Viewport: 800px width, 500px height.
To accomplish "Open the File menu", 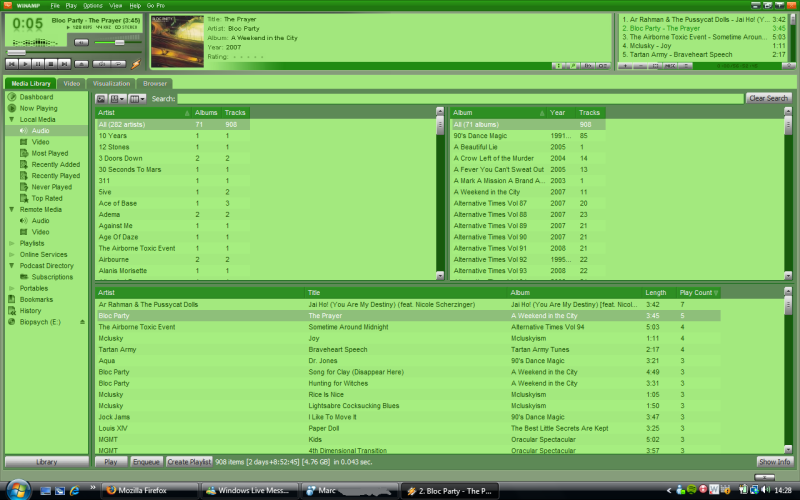I will [55, 6].
